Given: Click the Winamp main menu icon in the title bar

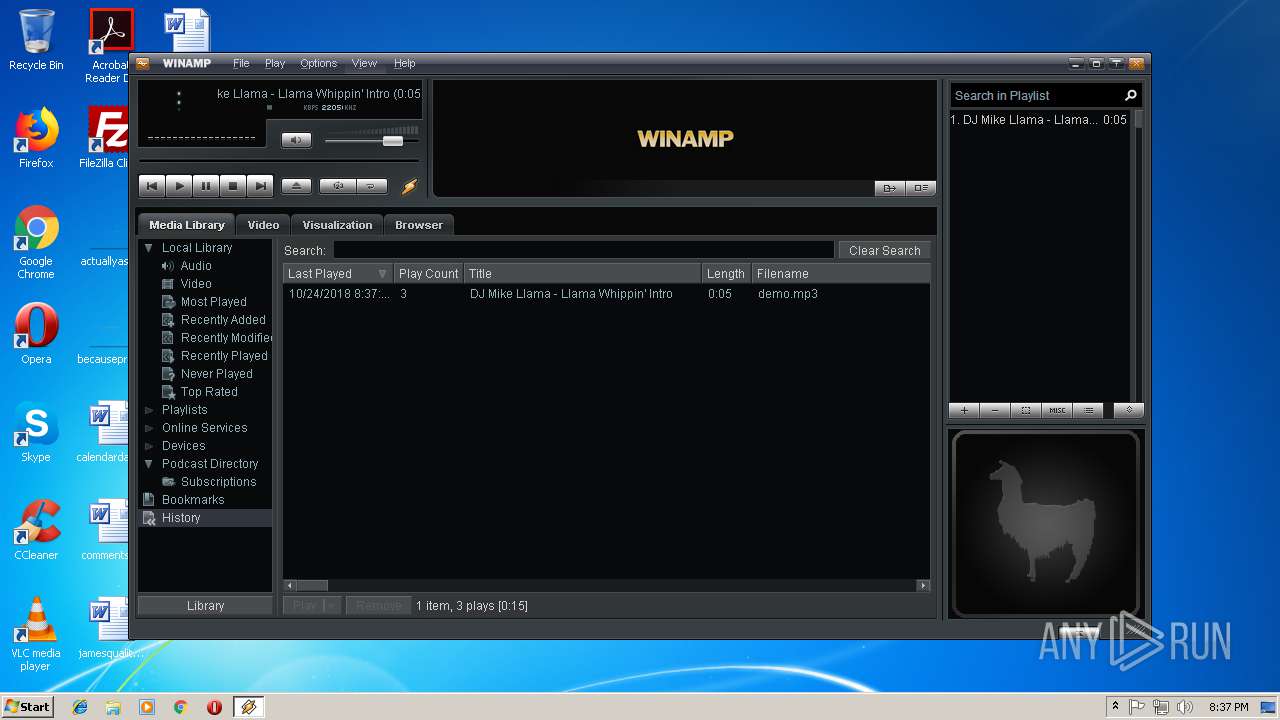Looking at the screenshot, I should pos(143,63).
